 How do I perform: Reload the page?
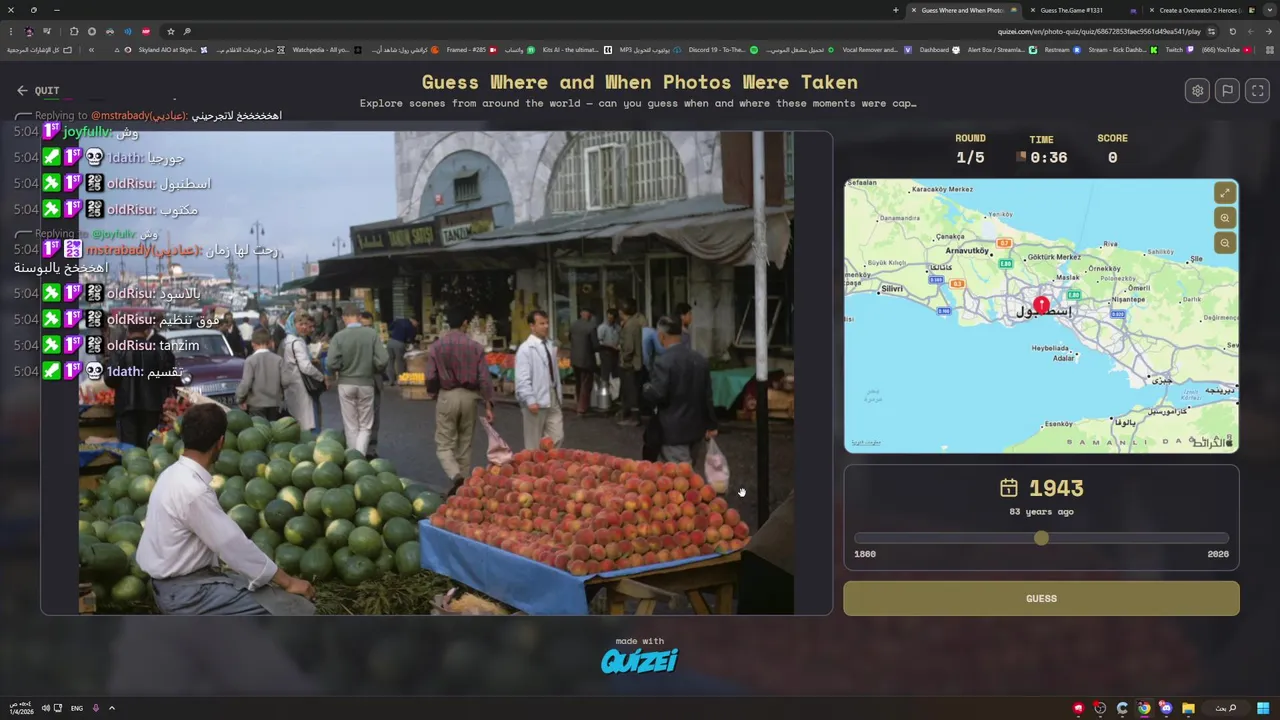[1232, 31]
